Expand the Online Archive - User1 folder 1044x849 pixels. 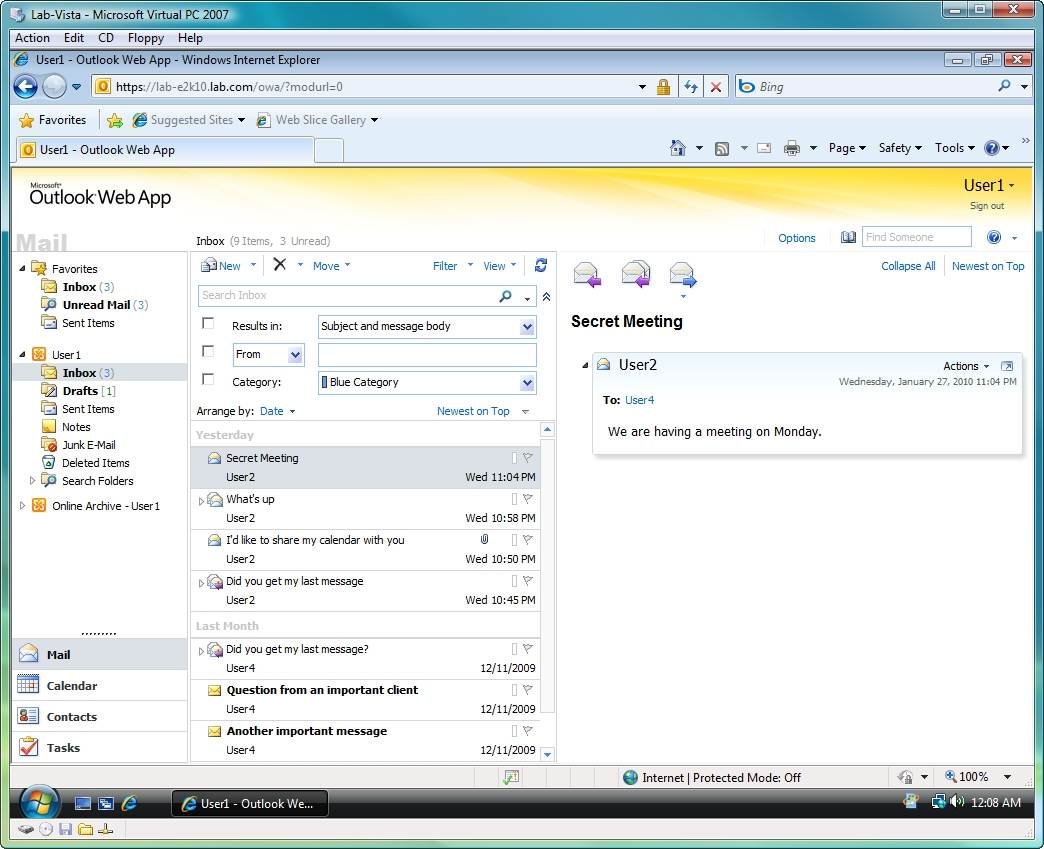point(23,506)
